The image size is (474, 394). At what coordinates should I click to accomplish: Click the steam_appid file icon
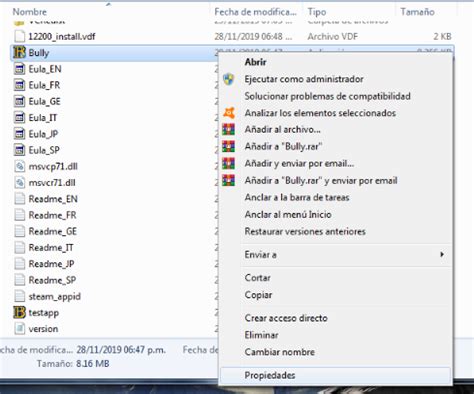pos(20,296)
